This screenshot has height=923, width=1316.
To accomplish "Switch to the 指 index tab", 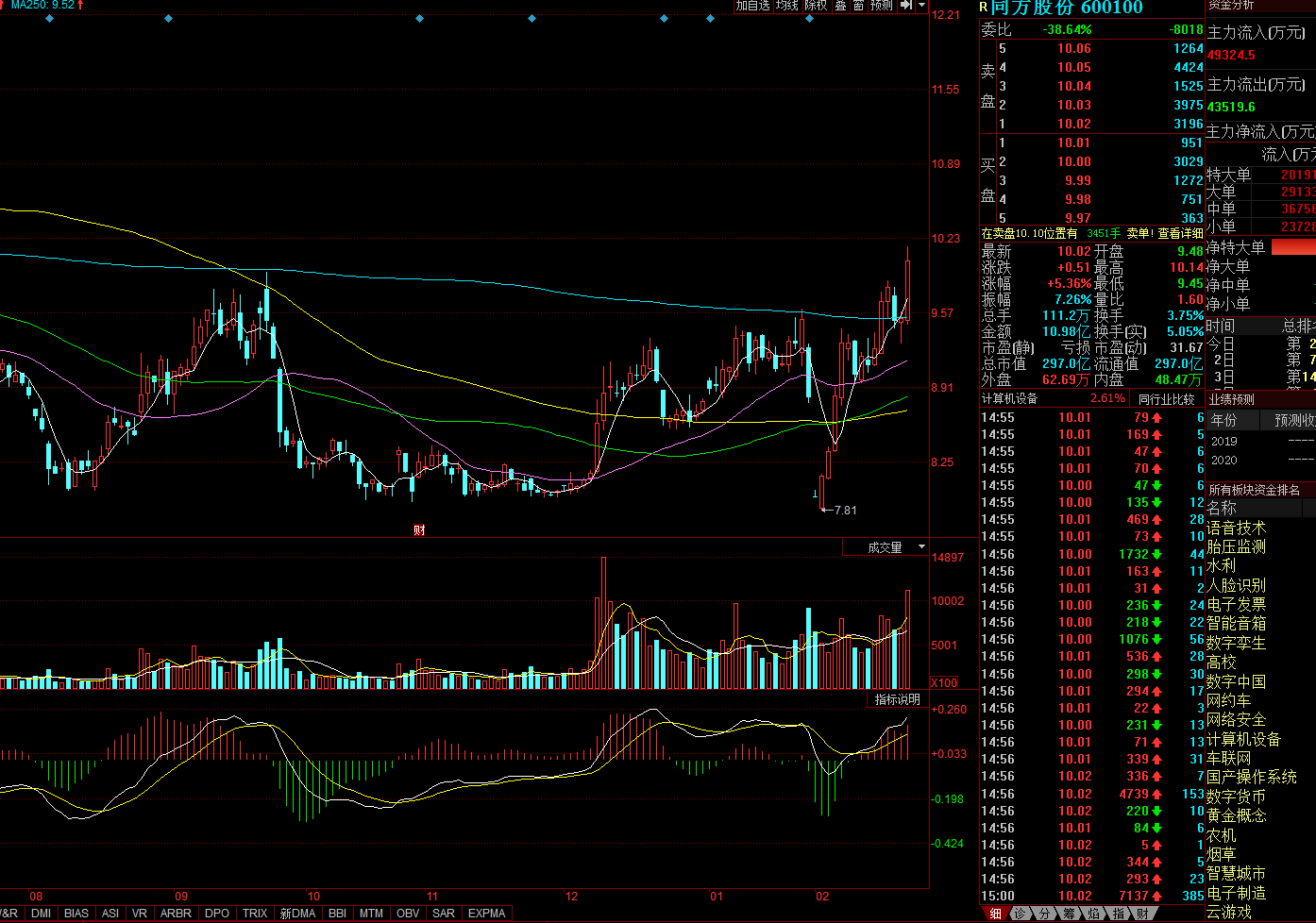I will pos(1118,914).
